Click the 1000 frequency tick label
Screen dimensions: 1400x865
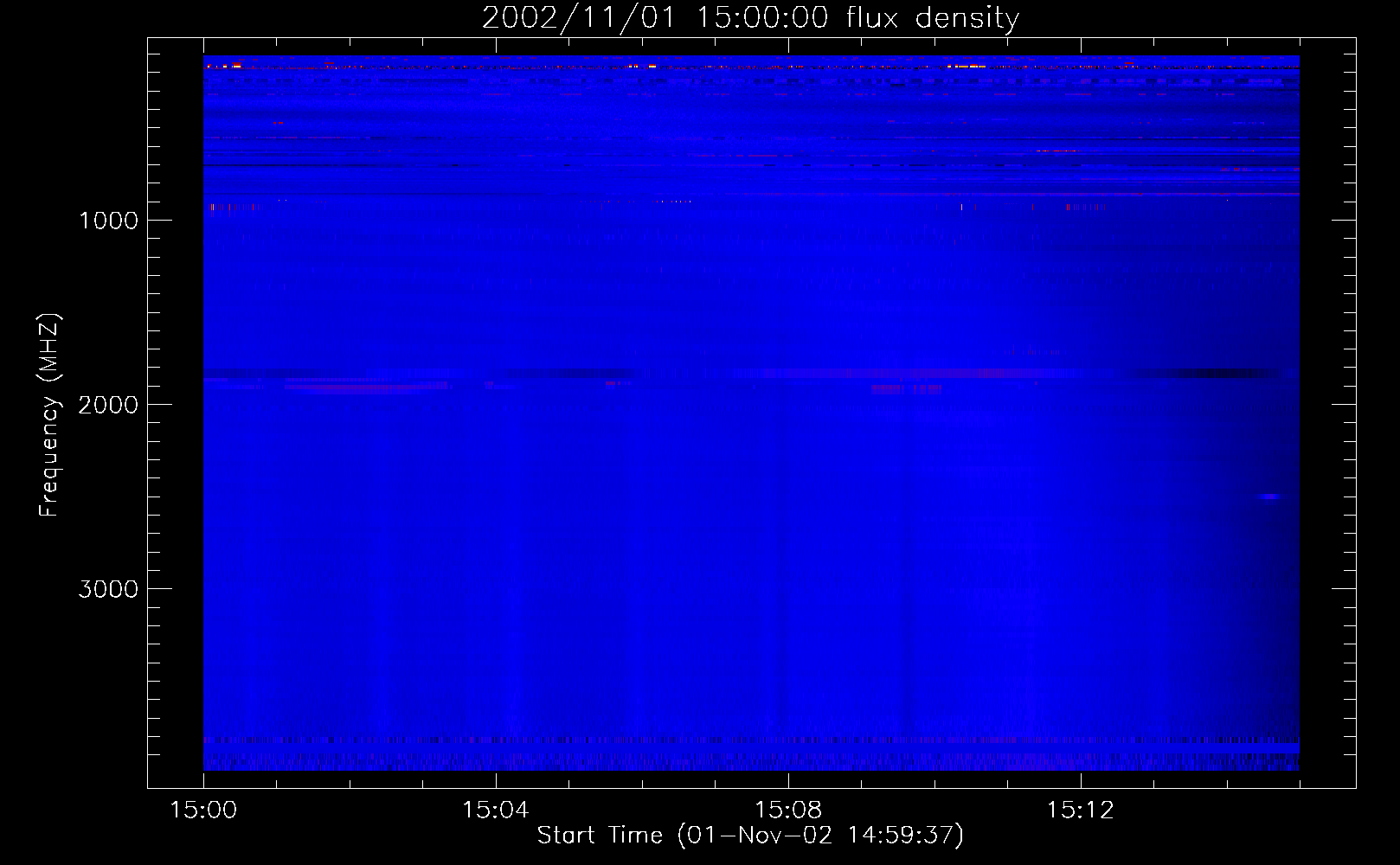pos(108,221)
